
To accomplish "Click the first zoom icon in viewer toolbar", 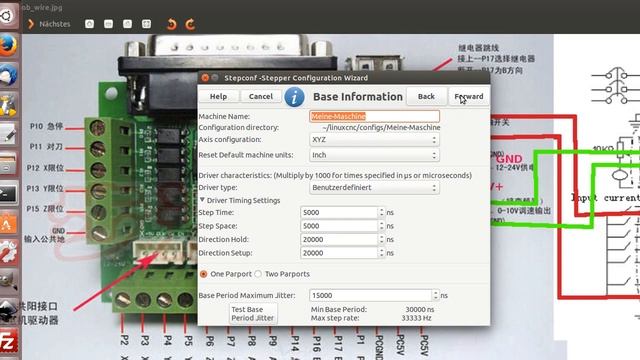I will 89,24.
